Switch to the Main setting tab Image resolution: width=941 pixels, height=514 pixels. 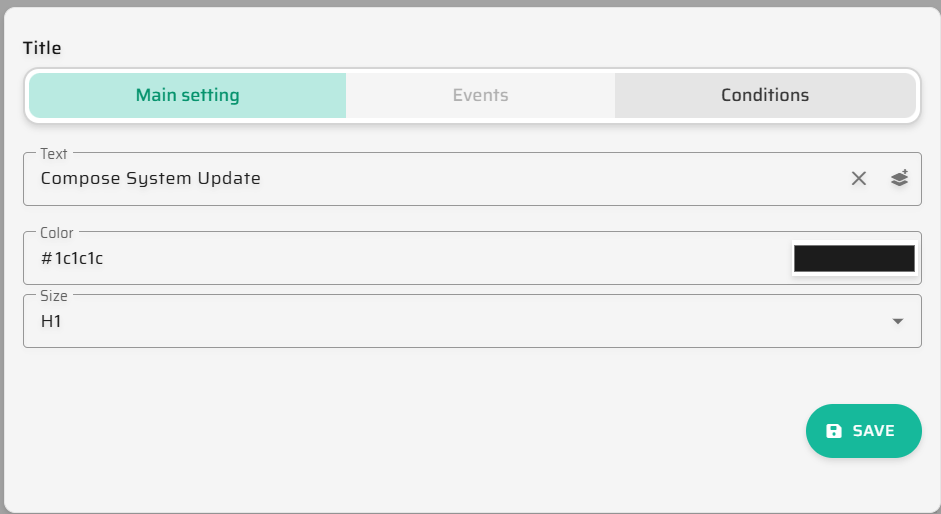tap(187, 96)
